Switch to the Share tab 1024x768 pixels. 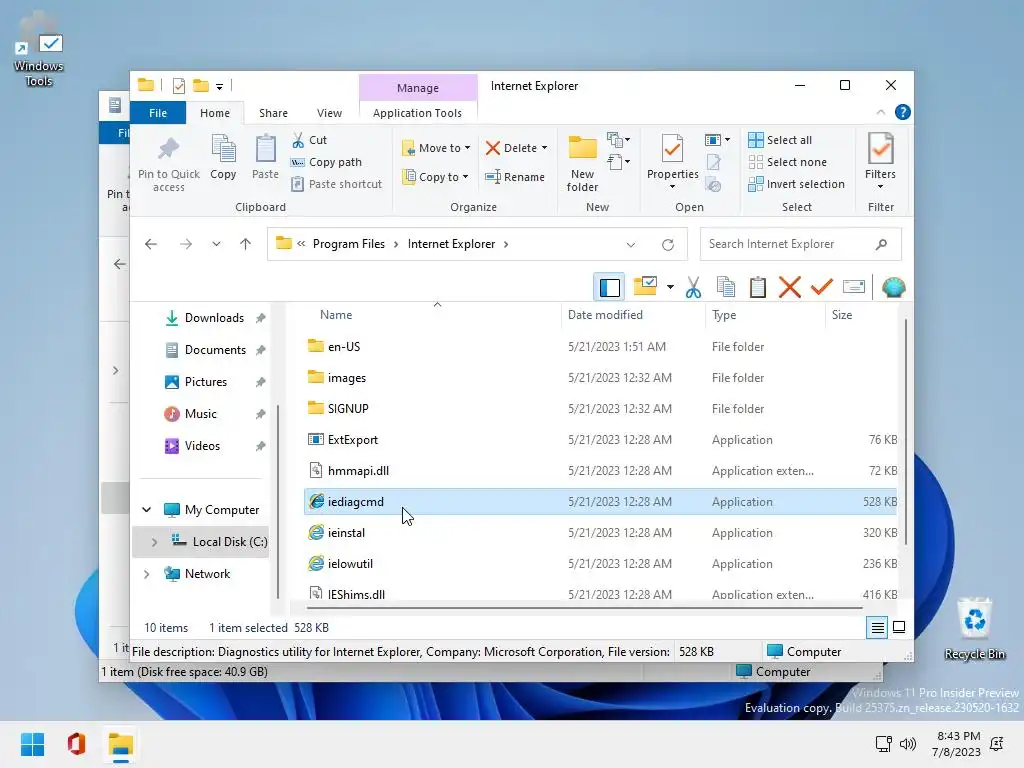click(273, 113)
